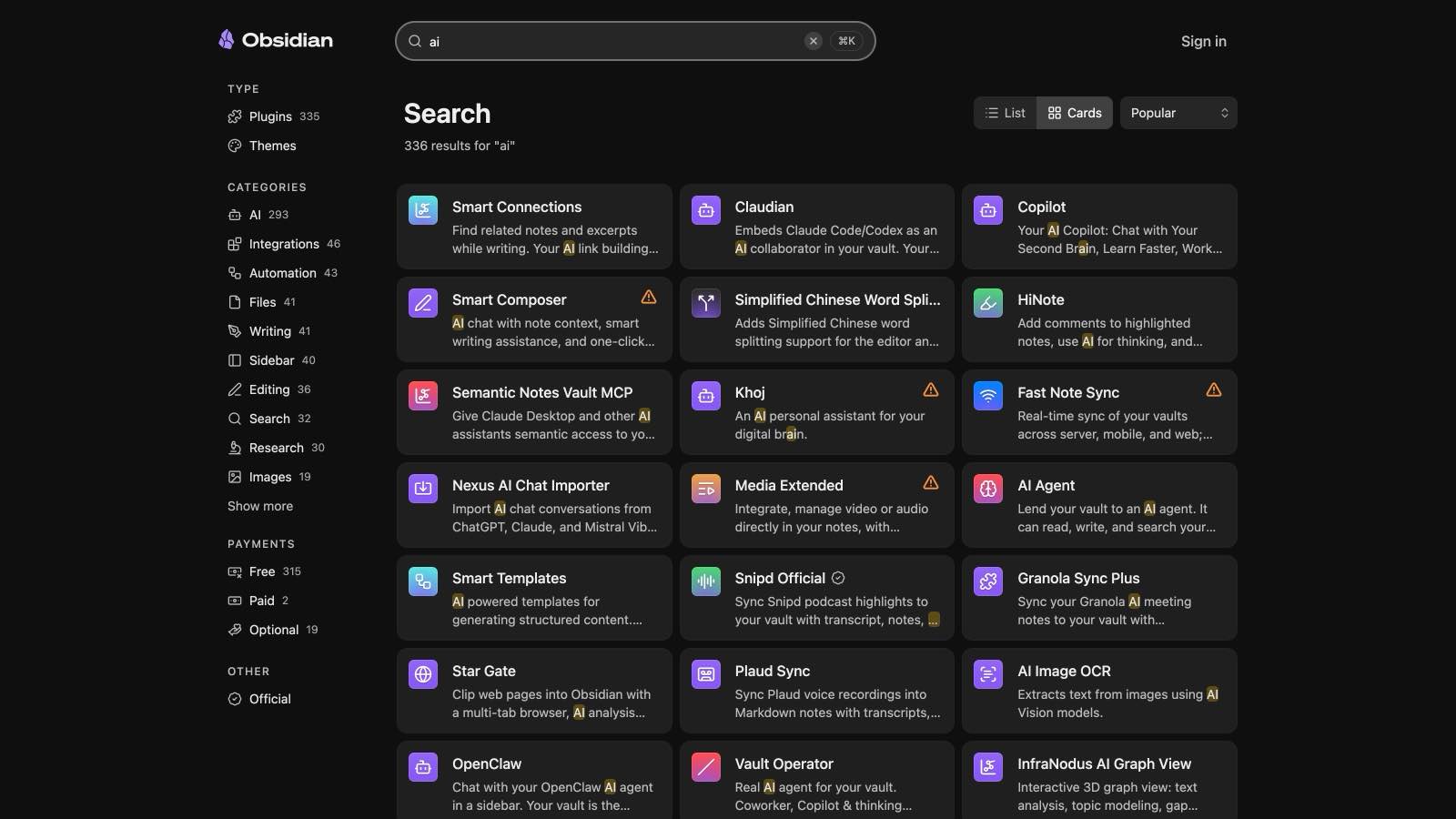The height and width of the screenshot is (819, 1456).
Task: Filter by Themes type
Action: (x=262, y=146)
